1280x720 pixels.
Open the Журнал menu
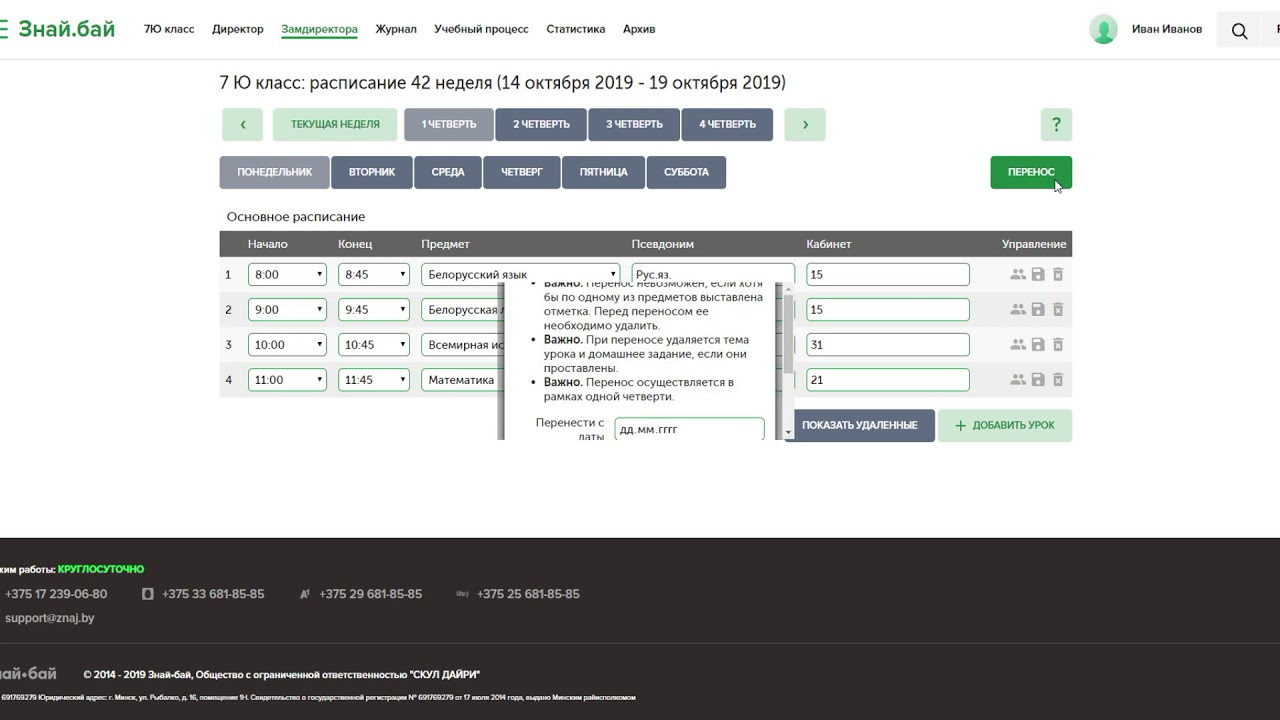pos(396,29)
